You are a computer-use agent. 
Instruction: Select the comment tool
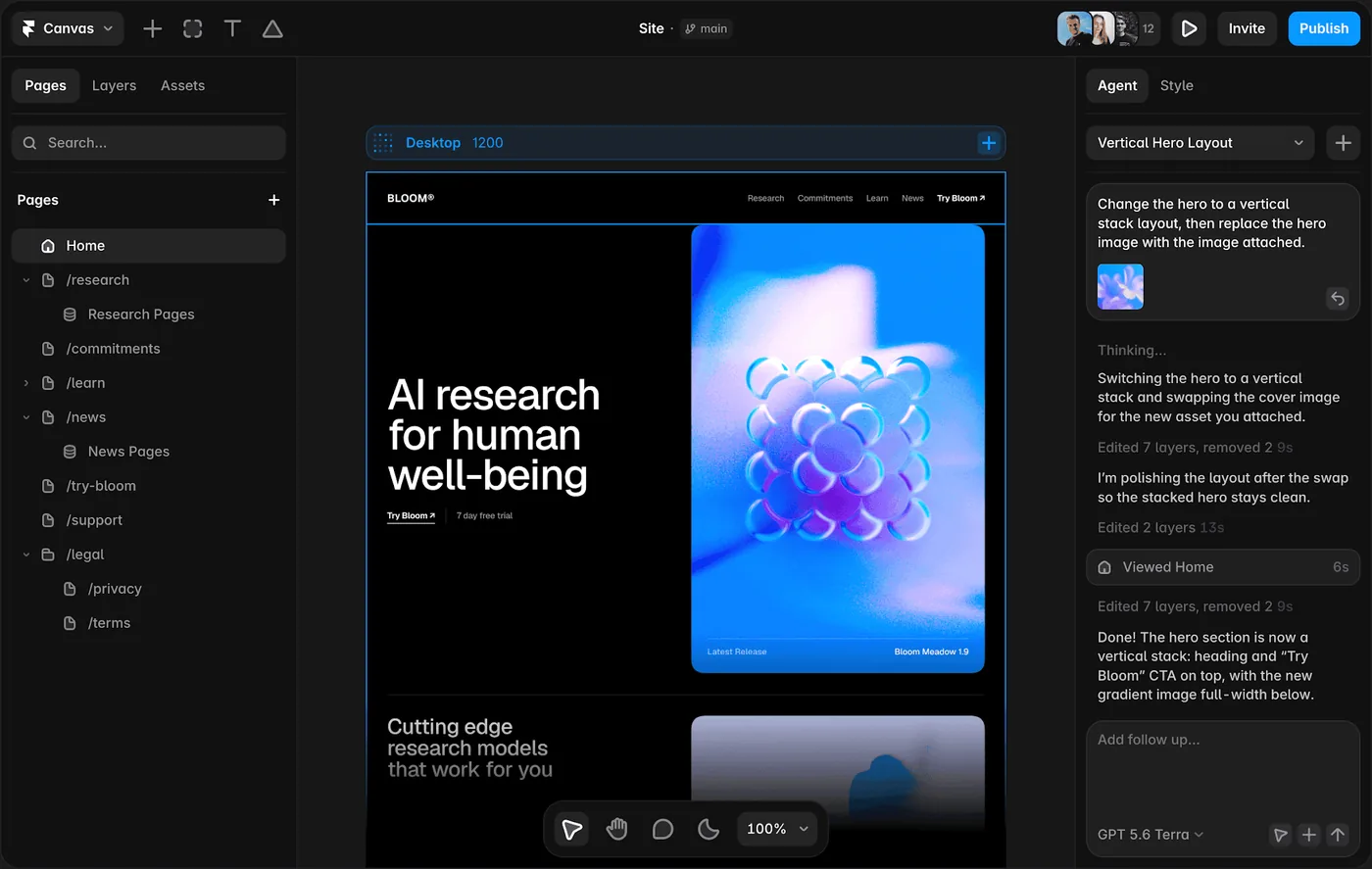662,829
